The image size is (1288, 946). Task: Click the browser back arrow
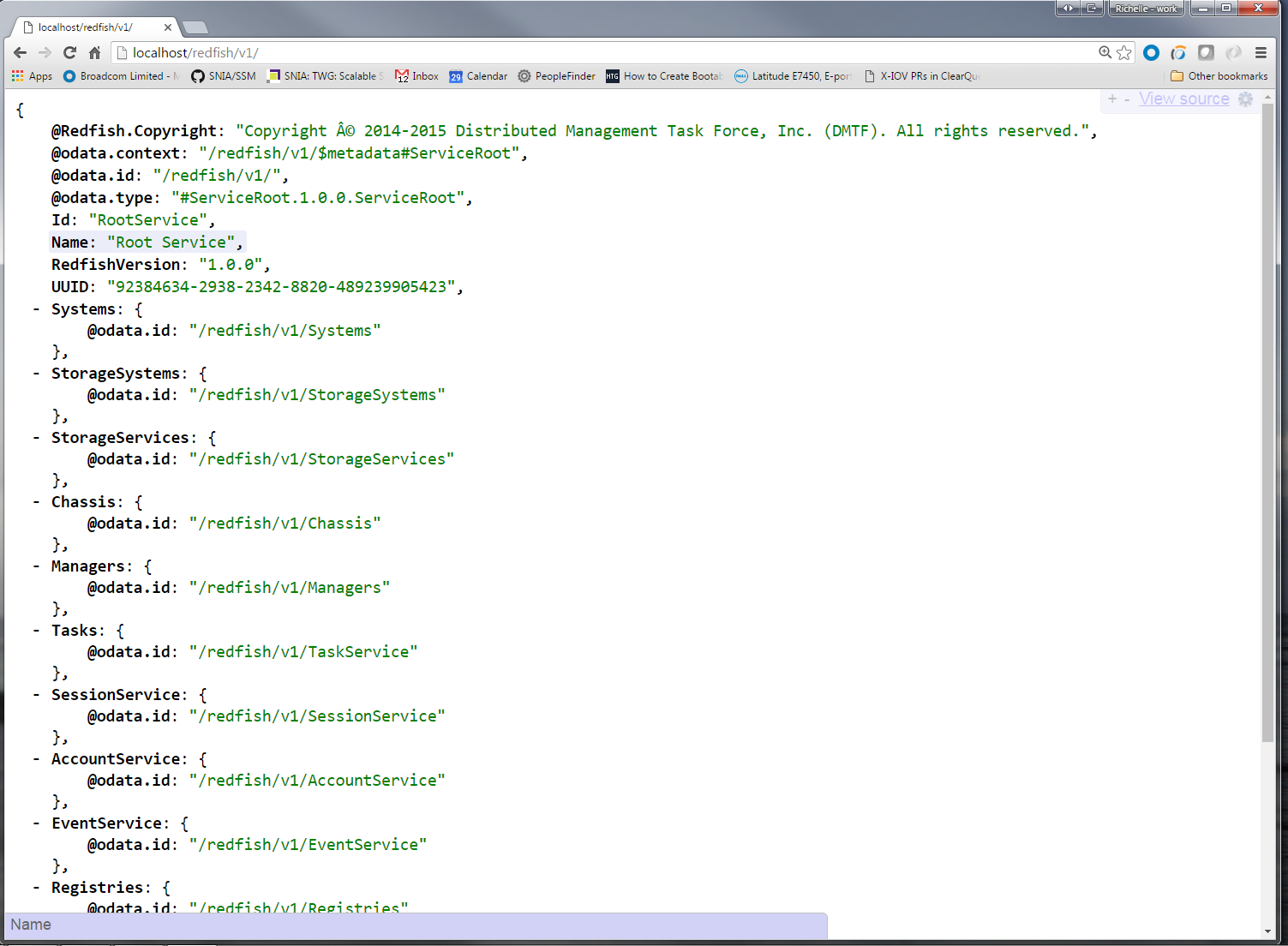click(21, 53)
